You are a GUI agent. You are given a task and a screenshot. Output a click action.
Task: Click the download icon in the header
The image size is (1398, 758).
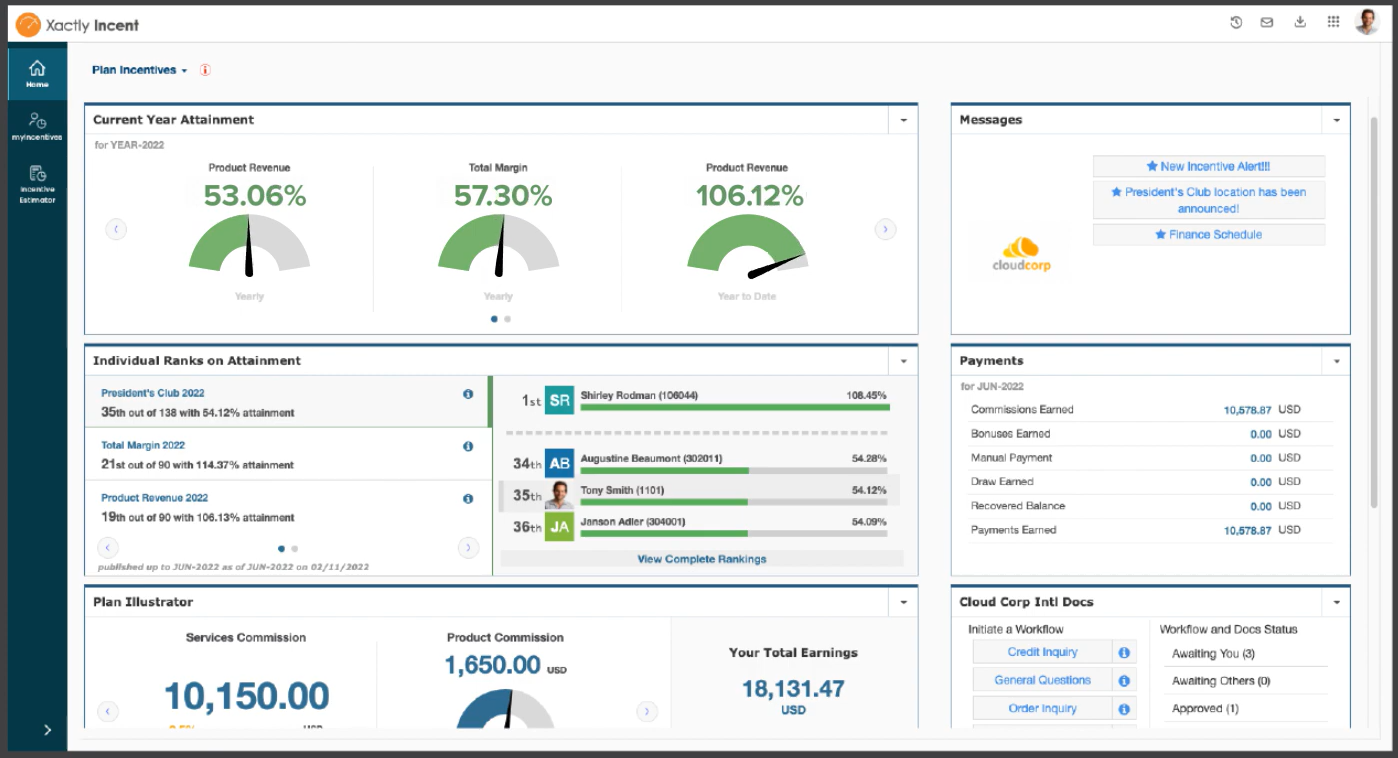pyautogui.click(x=1300, y=22)
